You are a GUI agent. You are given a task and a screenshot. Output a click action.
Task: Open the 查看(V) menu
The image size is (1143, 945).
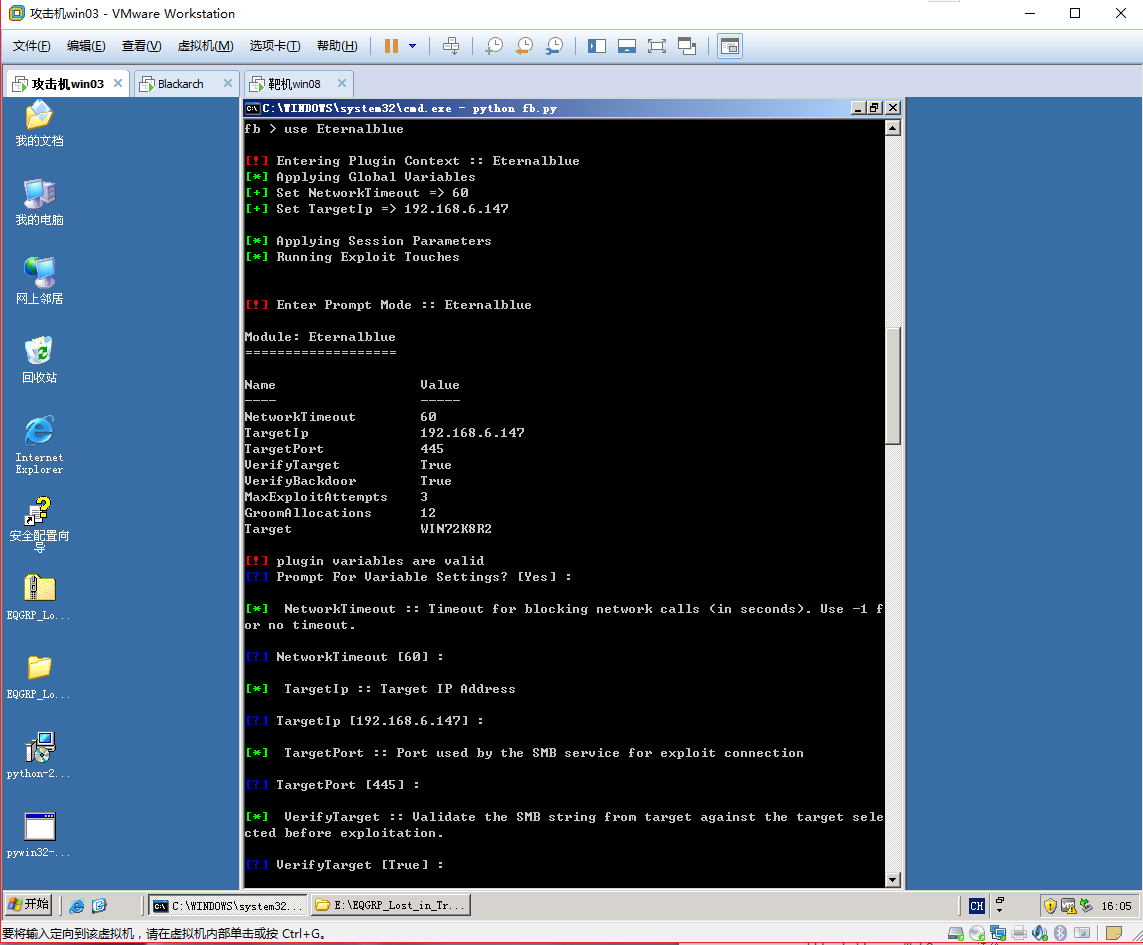click(x=141, y=46)
